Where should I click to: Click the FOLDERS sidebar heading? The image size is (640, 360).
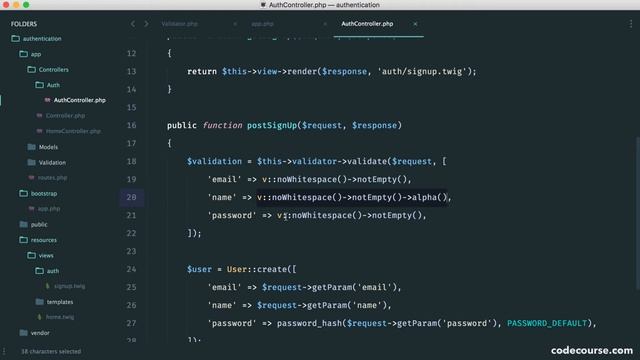pyautogui.click(x=24, y=24)
